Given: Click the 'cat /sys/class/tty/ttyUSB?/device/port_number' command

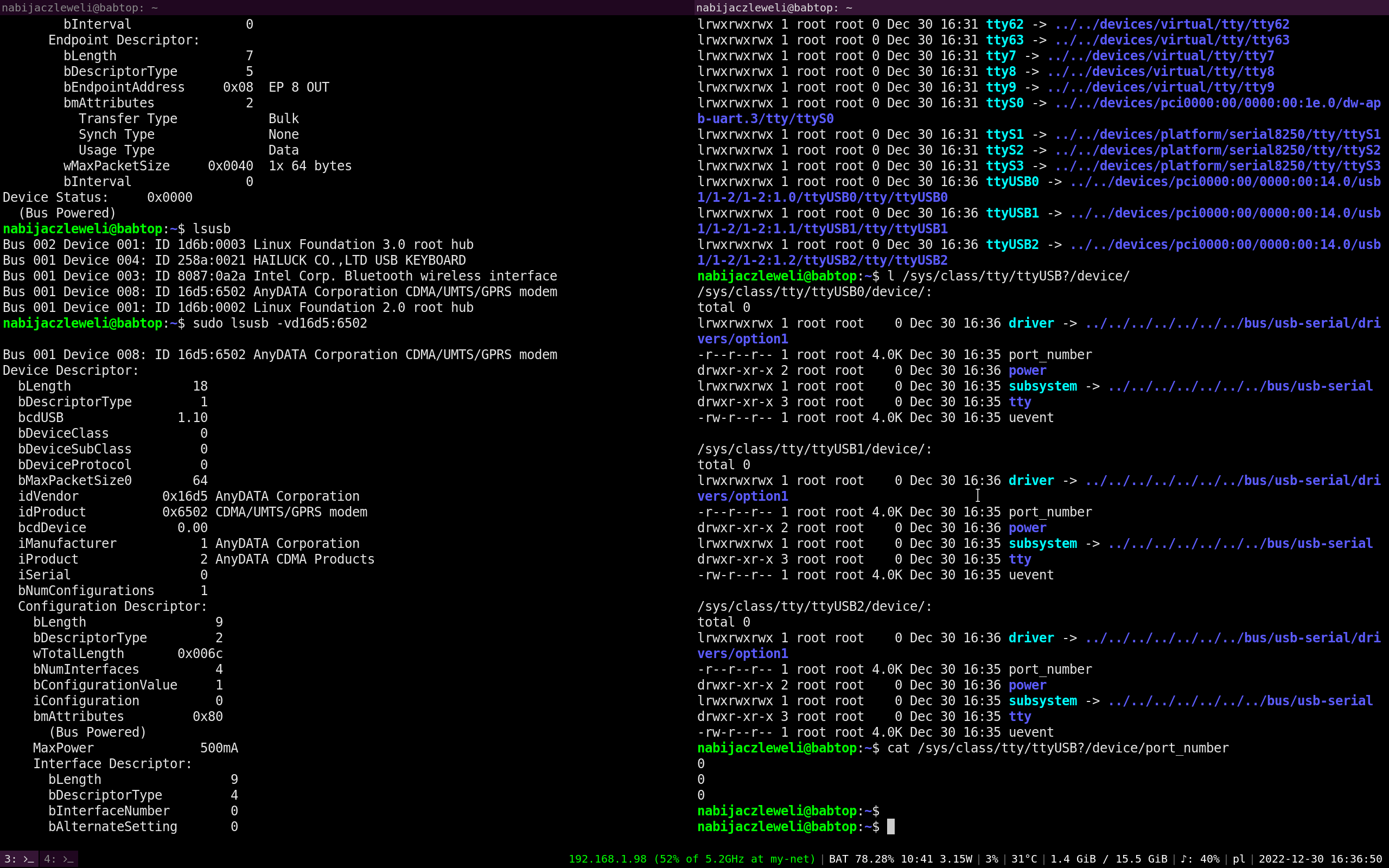Looking at the screenshot, I should click(x=1057, y=748).
